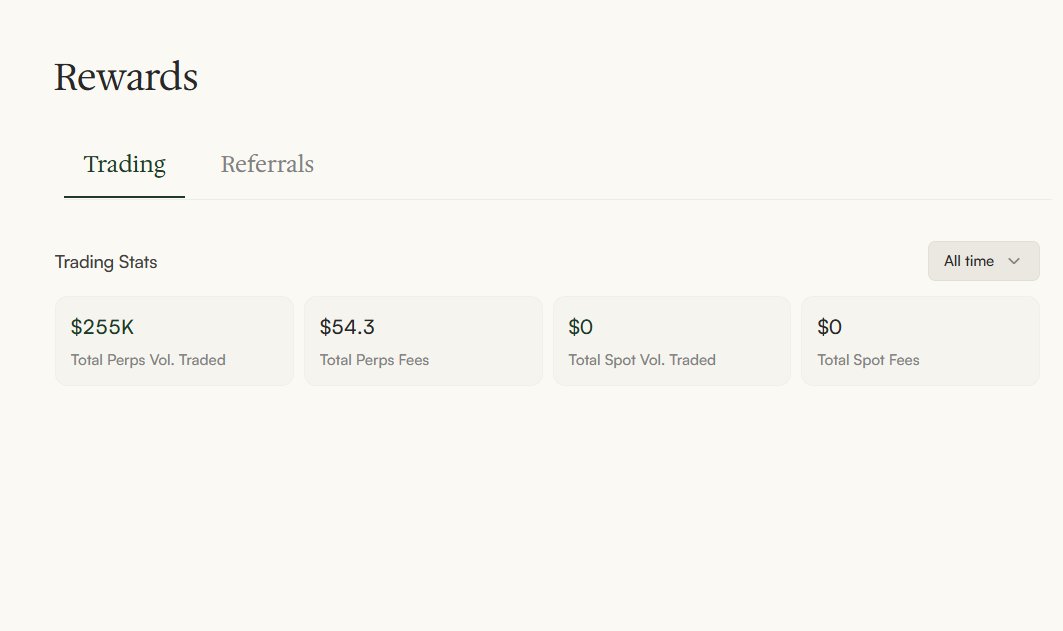Click the $0 value above Total Spot Fees
Viewport: 1063px width, 631px height.
[829, 327]
